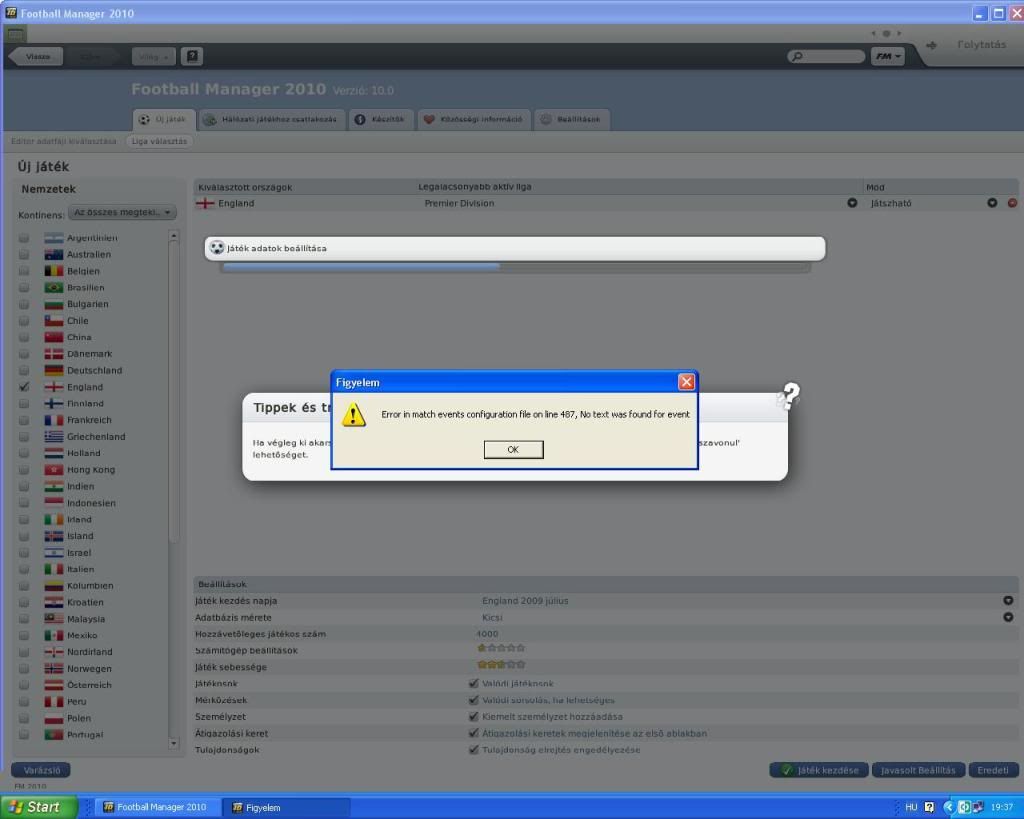Click the China flag icon
Screen dimensions: 1024x819
[54, 337]
